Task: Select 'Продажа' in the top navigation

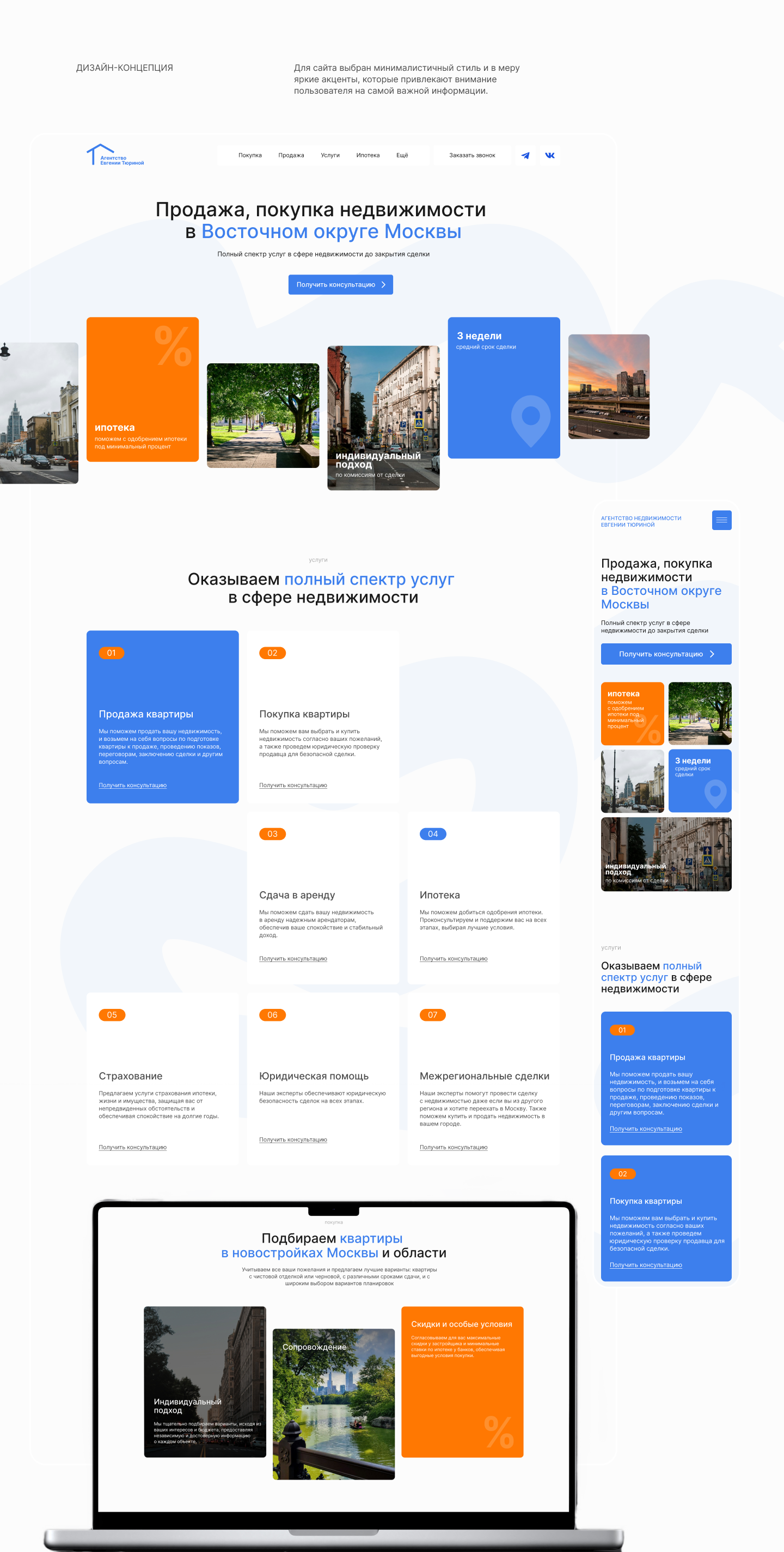Action: click(291, 155)
